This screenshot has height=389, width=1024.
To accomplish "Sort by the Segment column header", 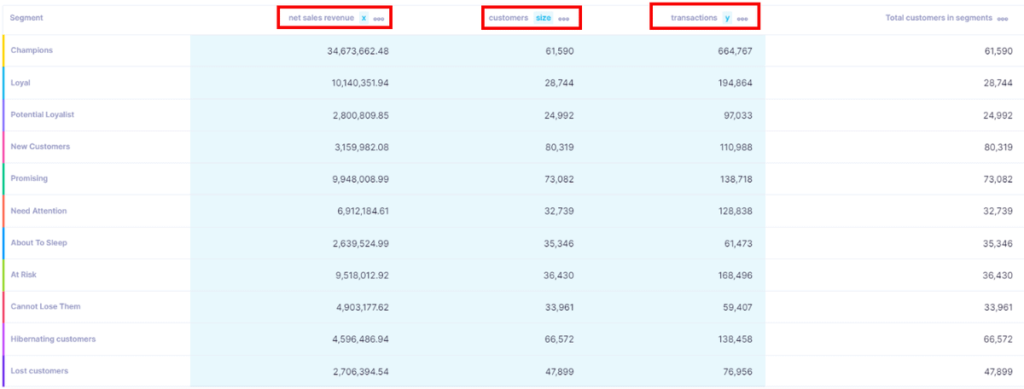I will pyautogui.click(x=27, y=18).
